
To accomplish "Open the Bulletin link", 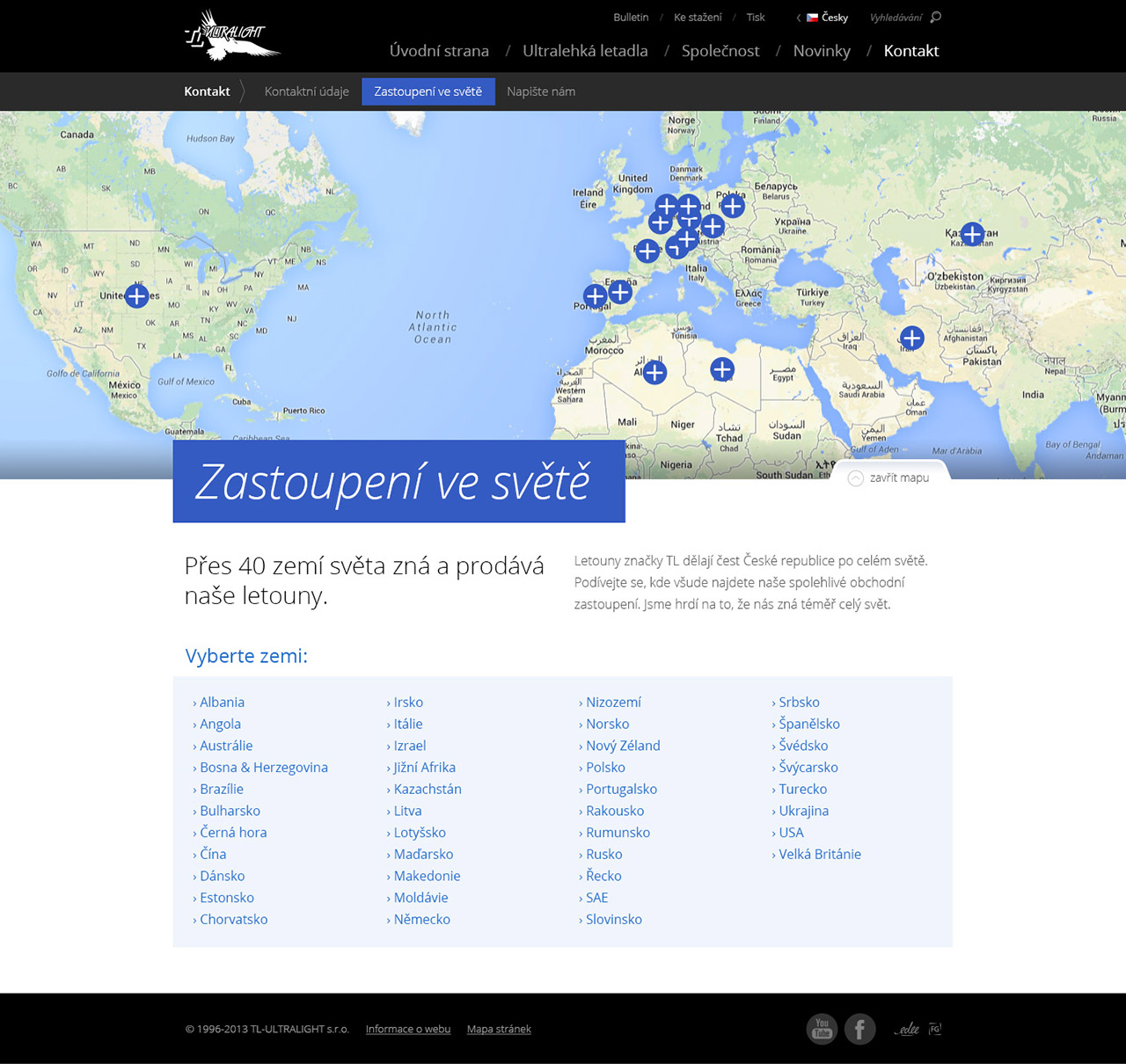I will pyautogui.click(x=631, y=18).
